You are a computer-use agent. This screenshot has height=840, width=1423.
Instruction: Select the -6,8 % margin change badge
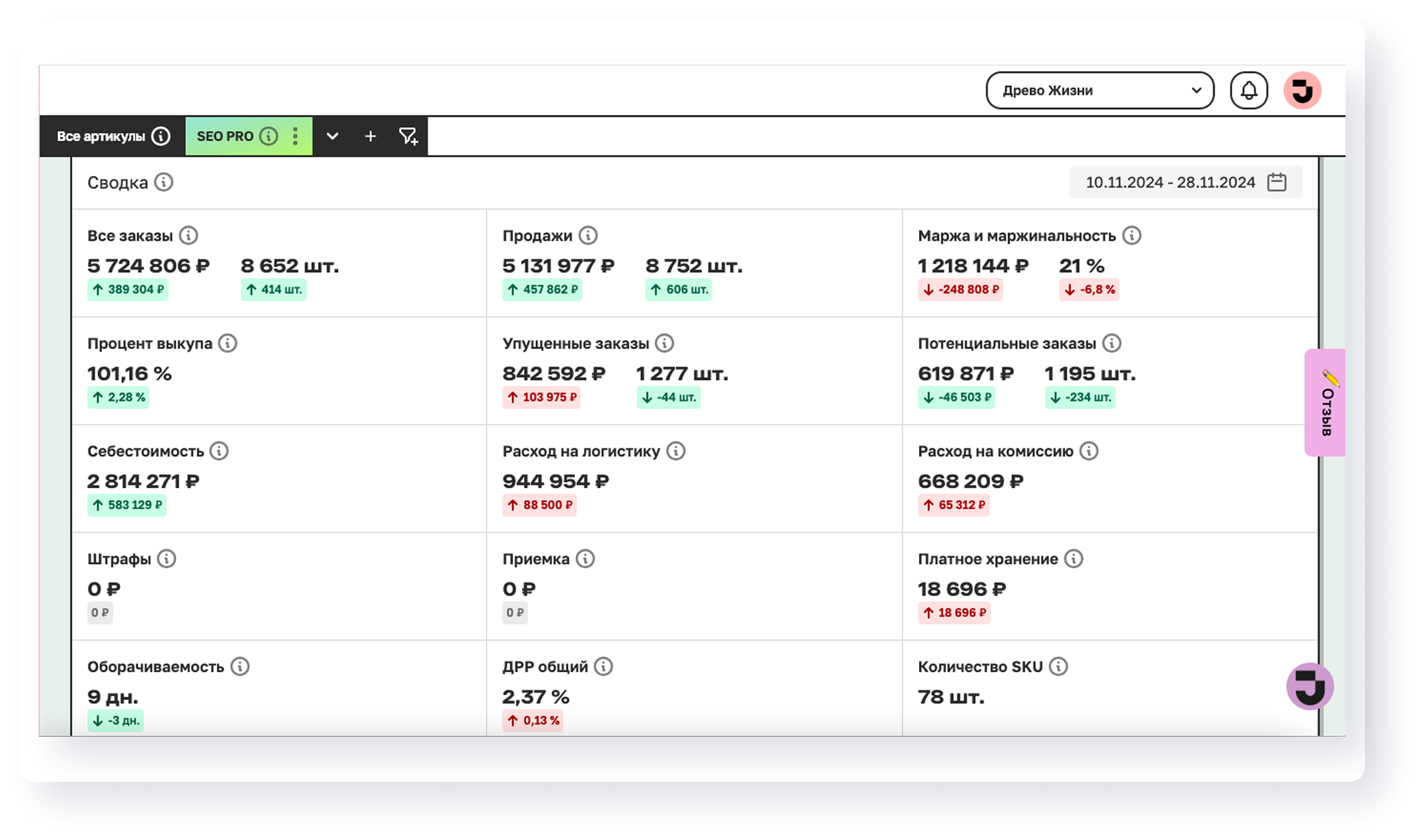[1089, 290]
